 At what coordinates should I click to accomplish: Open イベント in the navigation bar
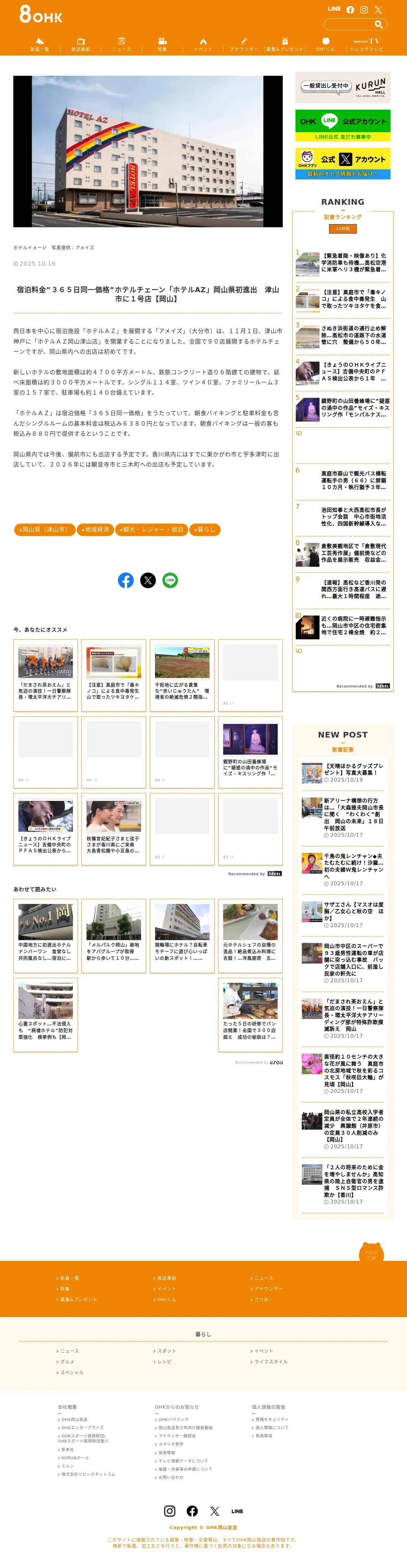tap(203, 45)
